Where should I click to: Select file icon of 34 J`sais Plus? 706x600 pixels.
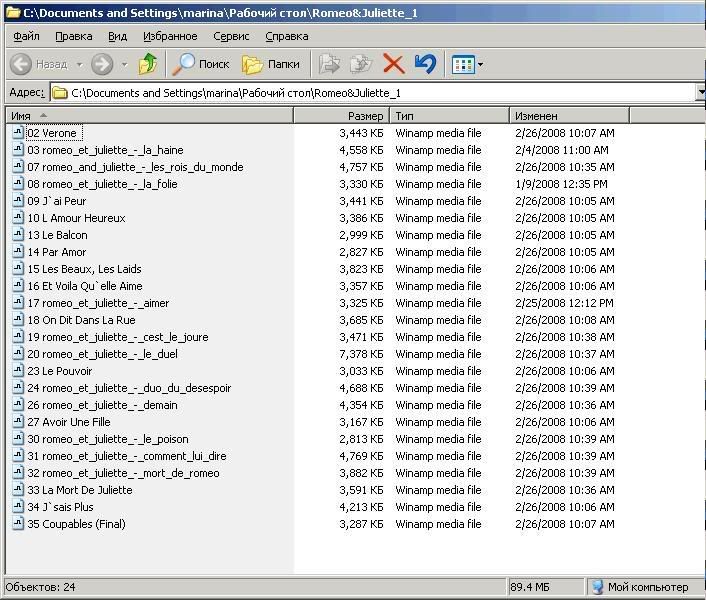18,507
